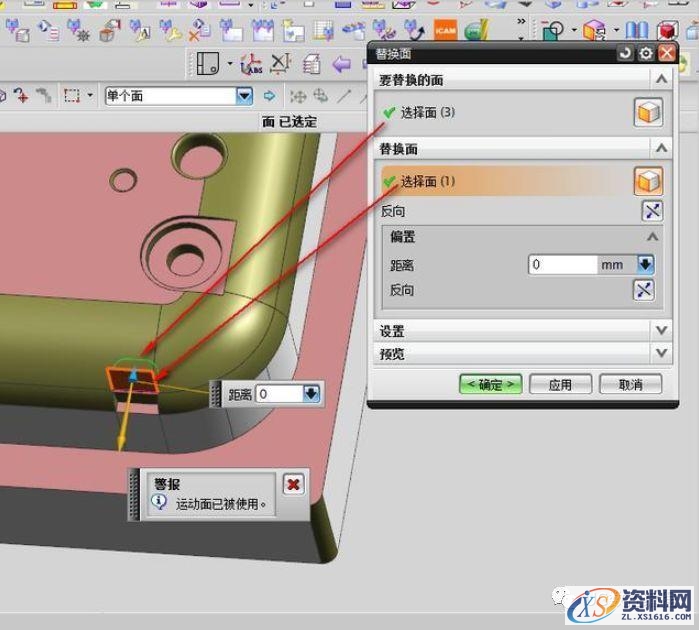Click face selector icon under 要替换的面
This screenshot has width=699, height=630.
(648, 113)
